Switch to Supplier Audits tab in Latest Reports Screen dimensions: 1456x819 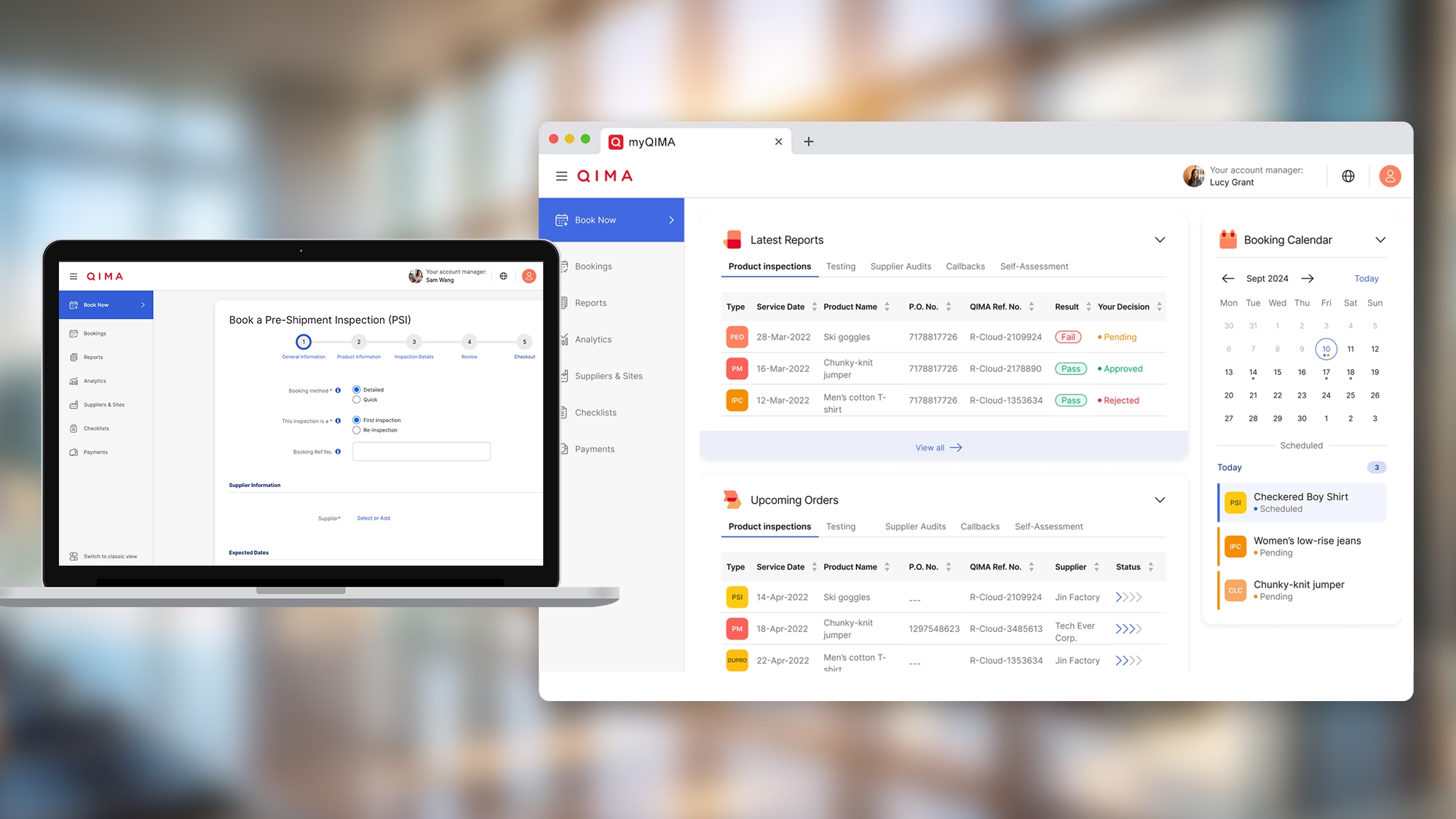click(x=901, y=266)
